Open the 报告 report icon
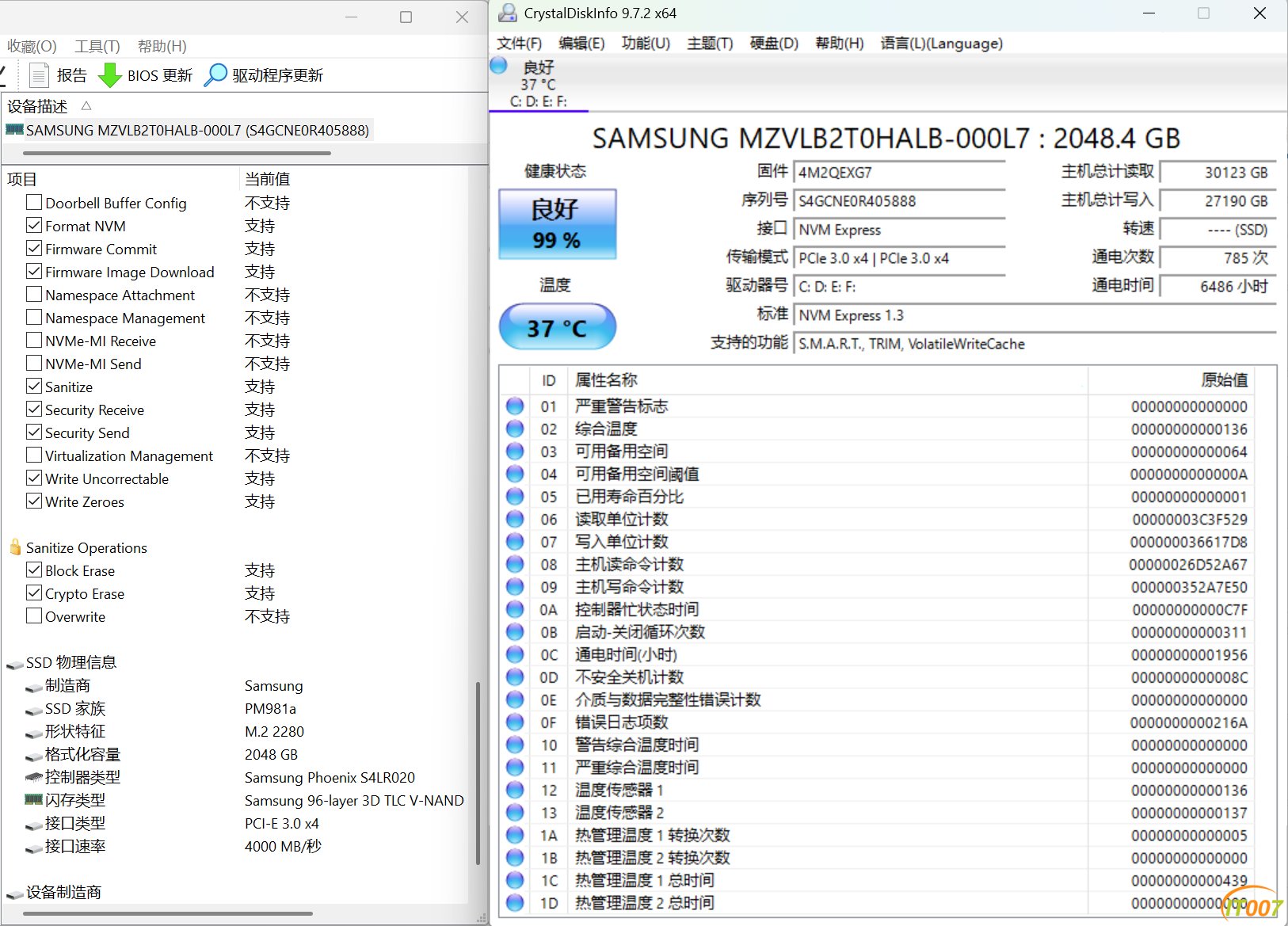The image size is (1288, 926). click(x=39, y=75)
